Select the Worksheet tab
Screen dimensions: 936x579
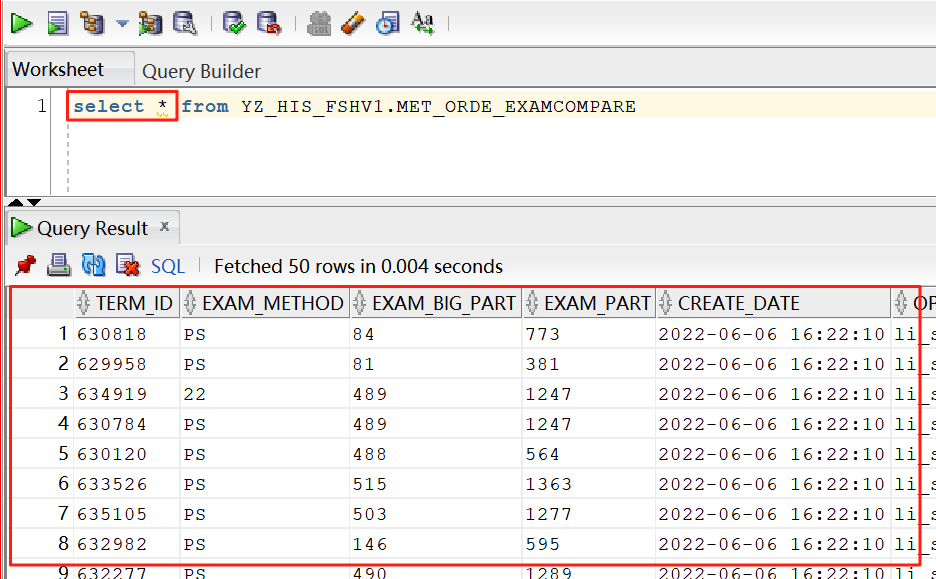click(58, 70)
